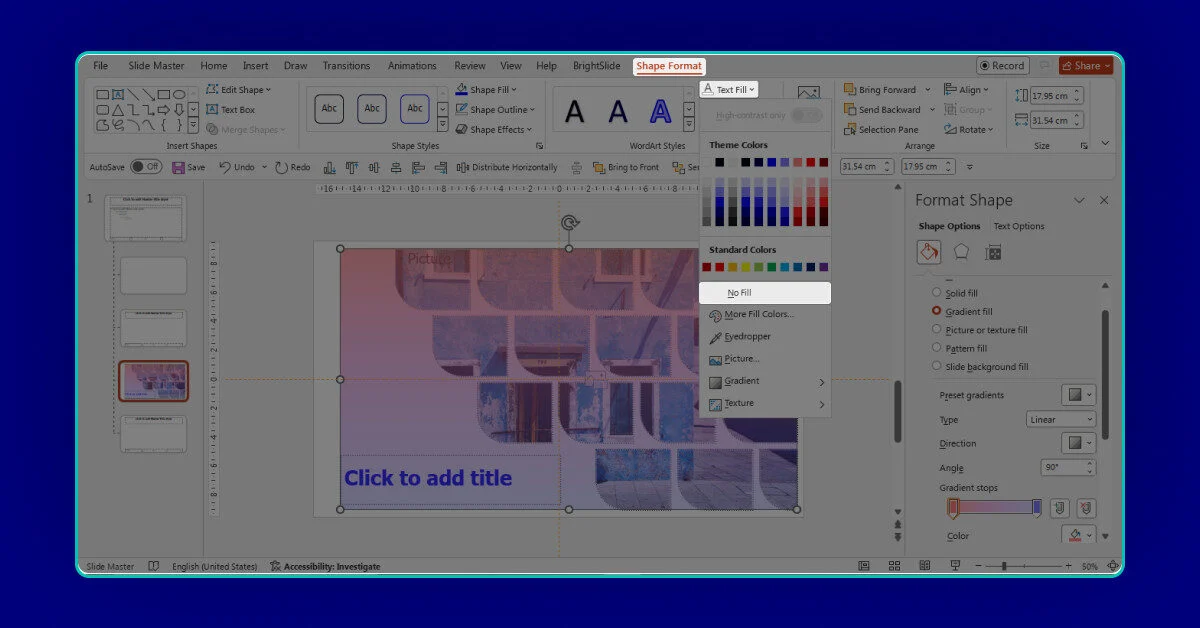Open the Fill & Line paint bucket tab

point(929,252)
